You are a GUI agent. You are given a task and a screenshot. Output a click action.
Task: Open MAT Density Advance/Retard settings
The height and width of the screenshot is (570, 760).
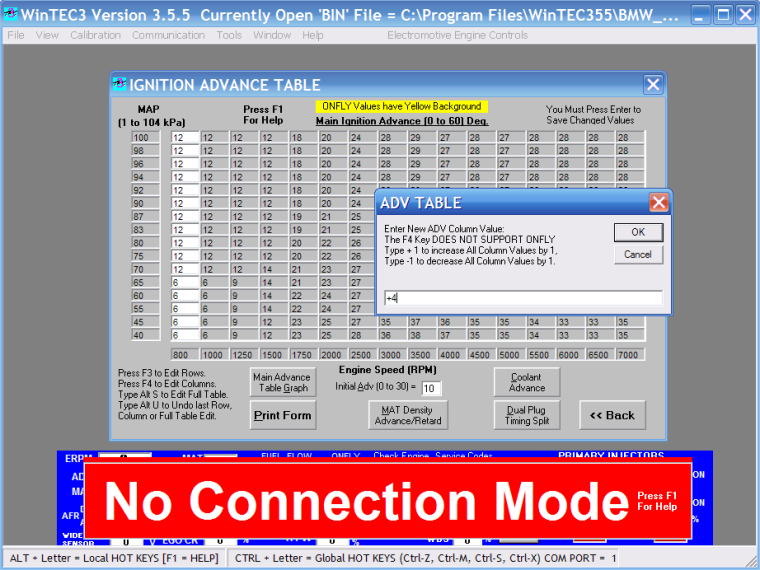coord(408,415)
